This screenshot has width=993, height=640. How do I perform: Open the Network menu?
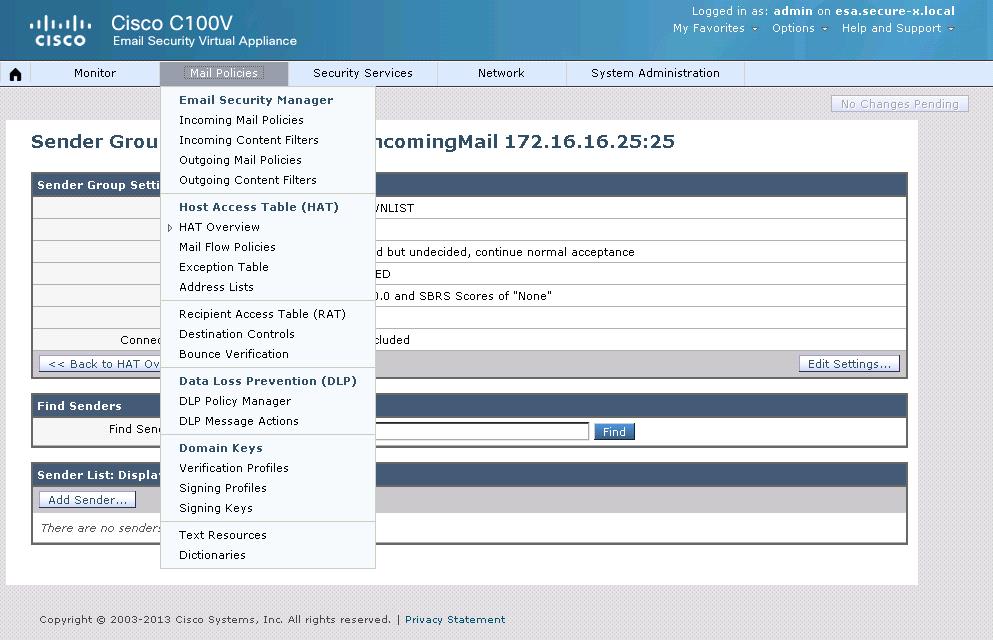501,73
